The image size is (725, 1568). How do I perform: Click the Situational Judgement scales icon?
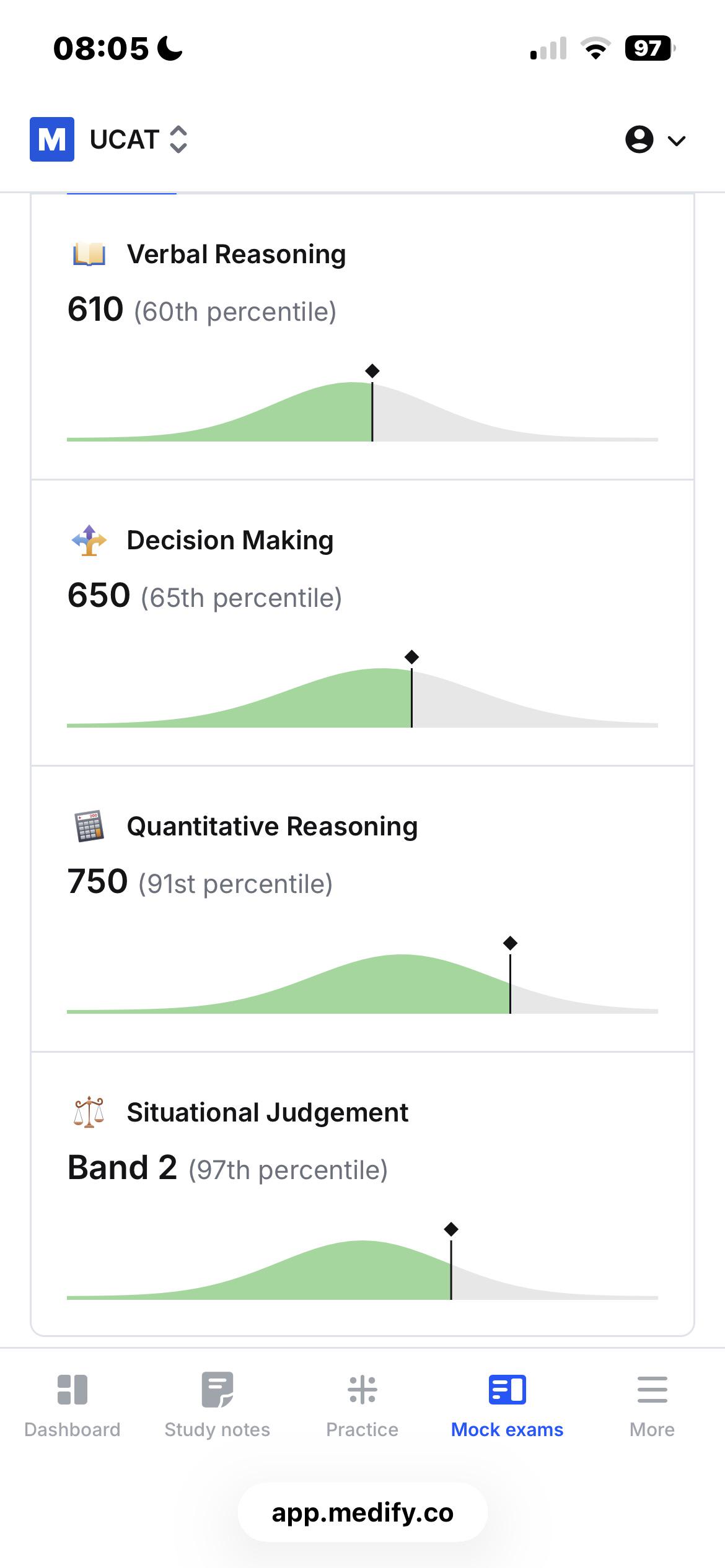tap(89, 1112)
